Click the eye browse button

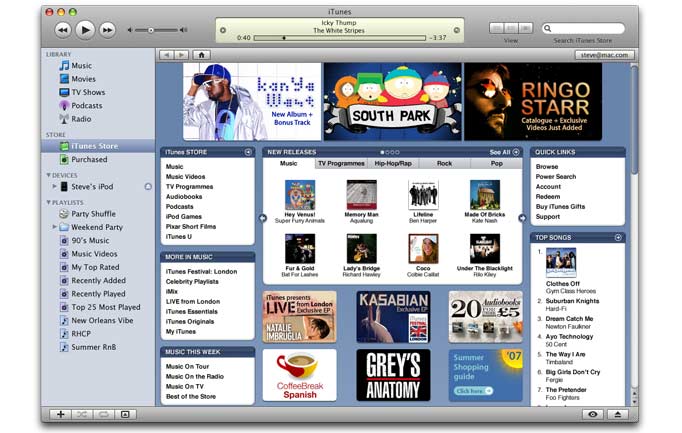point(593,415)
